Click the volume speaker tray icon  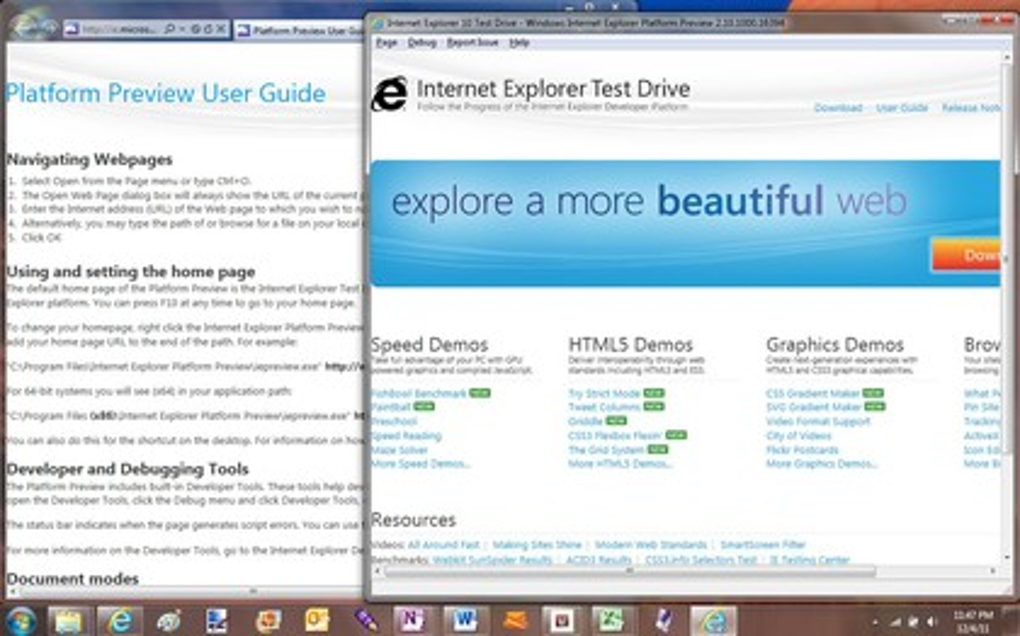coord(932,622)
